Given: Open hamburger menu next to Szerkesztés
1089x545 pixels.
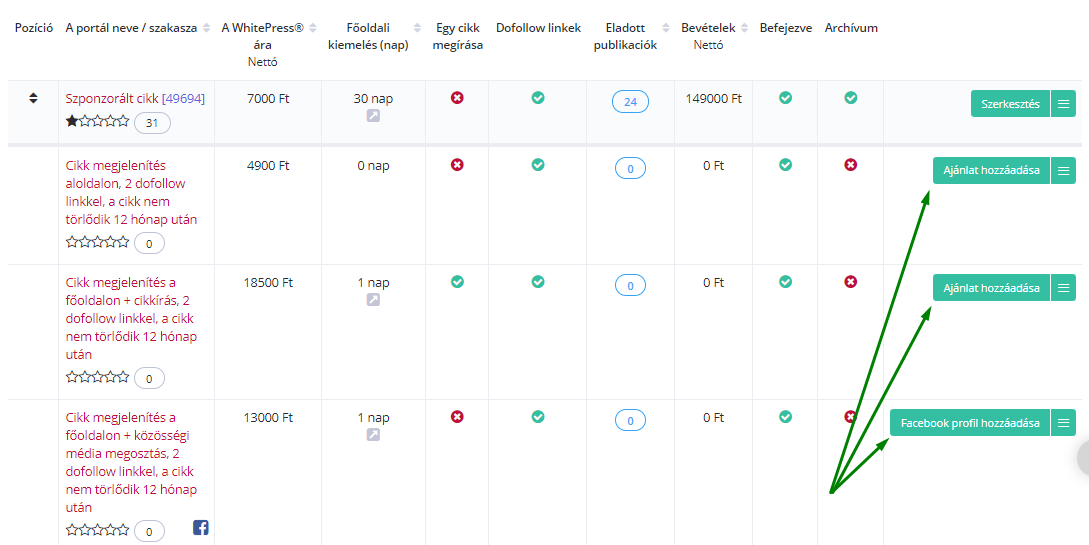Looking at the screenshot, I should (x=1063, y=103).
